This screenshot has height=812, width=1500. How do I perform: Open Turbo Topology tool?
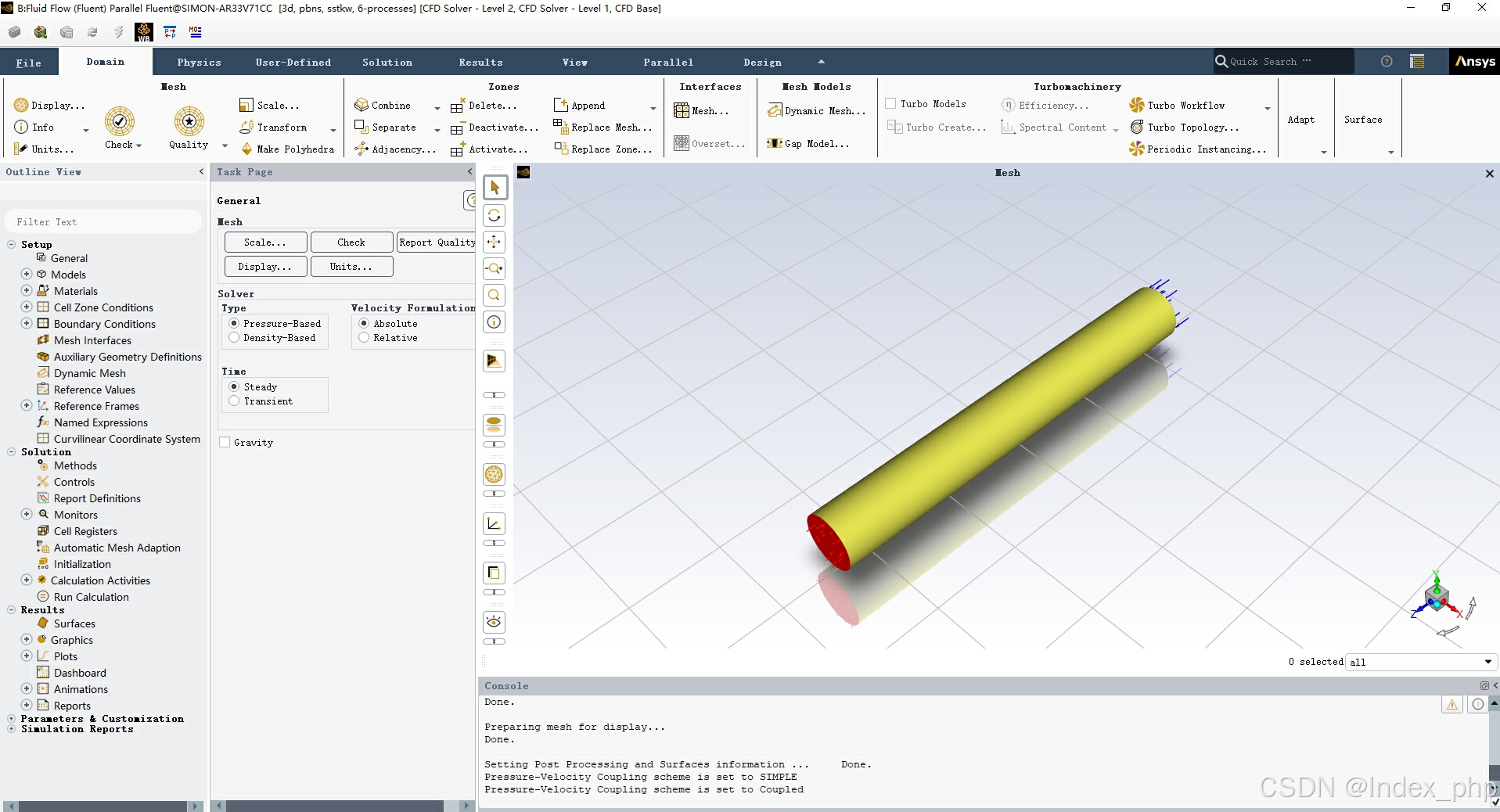coord(1185,128)
